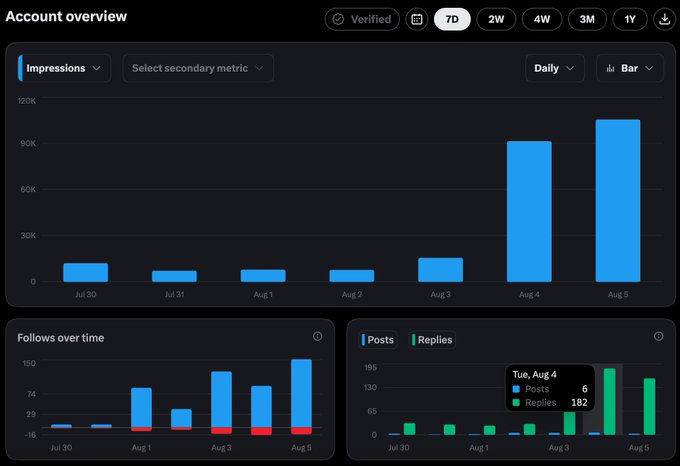The height and width of the screenshot is (466, 680).
Task: Click the Jul 30 impressions bar
Action: (85, 272)
